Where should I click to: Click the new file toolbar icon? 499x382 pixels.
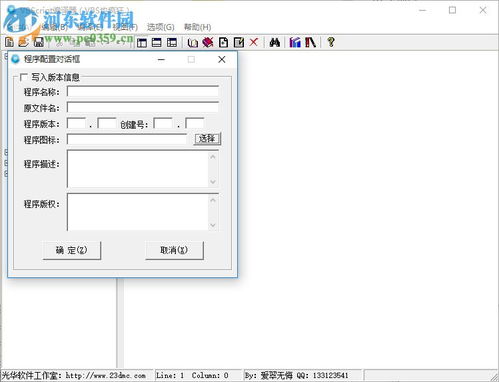pos(9,42)
